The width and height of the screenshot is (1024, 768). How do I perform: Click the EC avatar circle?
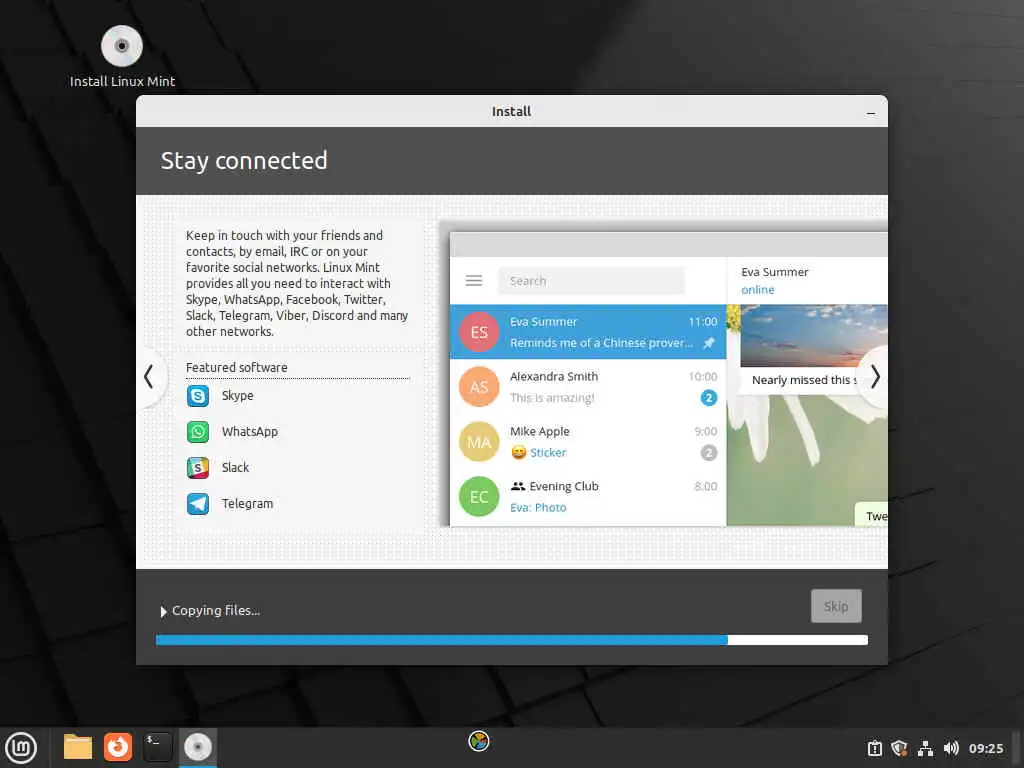click(x=479, y=496)
